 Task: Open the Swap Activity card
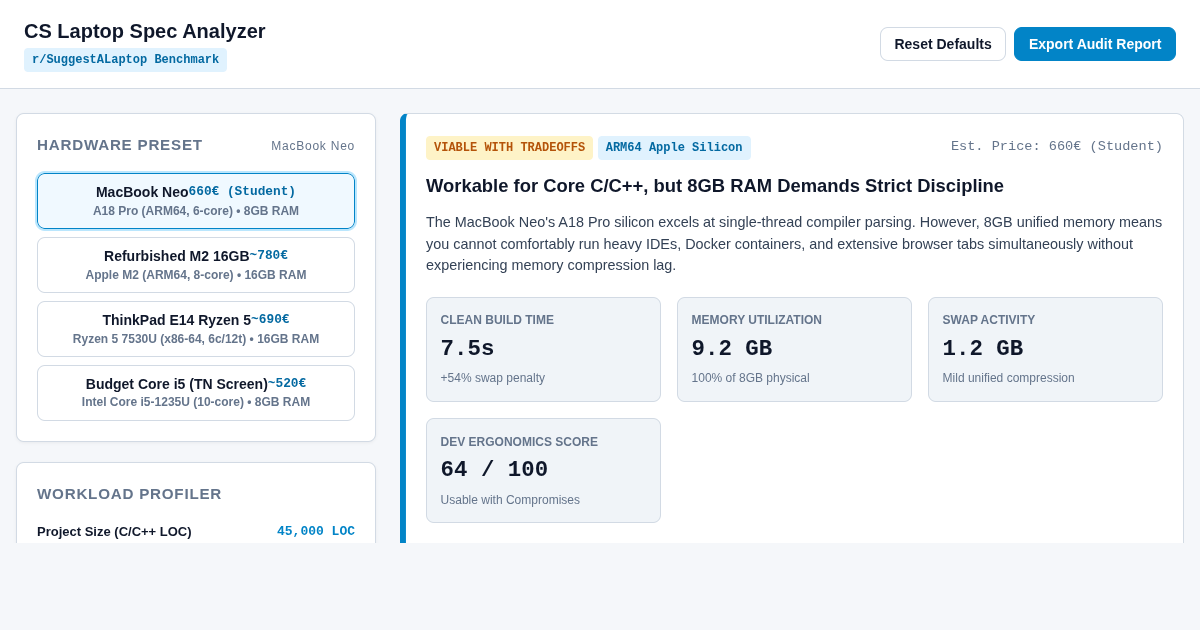coord(1045,350)
